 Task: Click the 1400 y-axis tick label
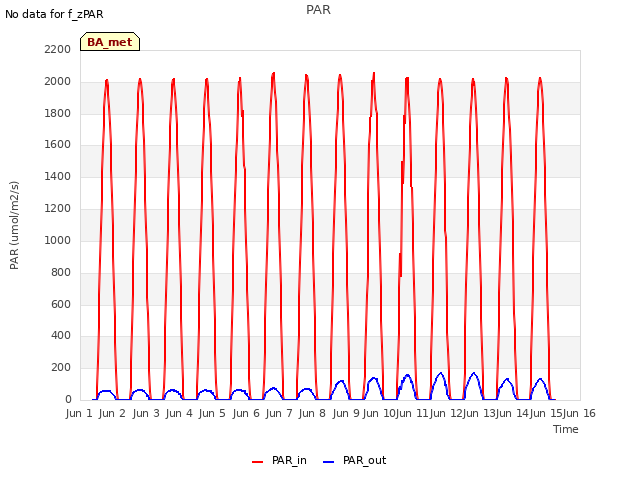click(x=58, y=176)
